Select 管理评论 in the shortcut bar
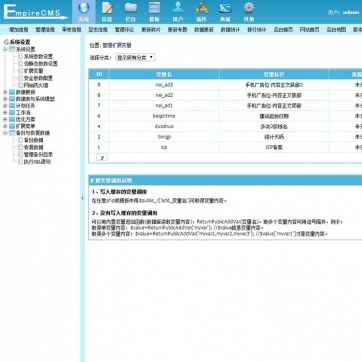This screenshot has height=362, width=362. pyautogui.click(x=124, y=30)
